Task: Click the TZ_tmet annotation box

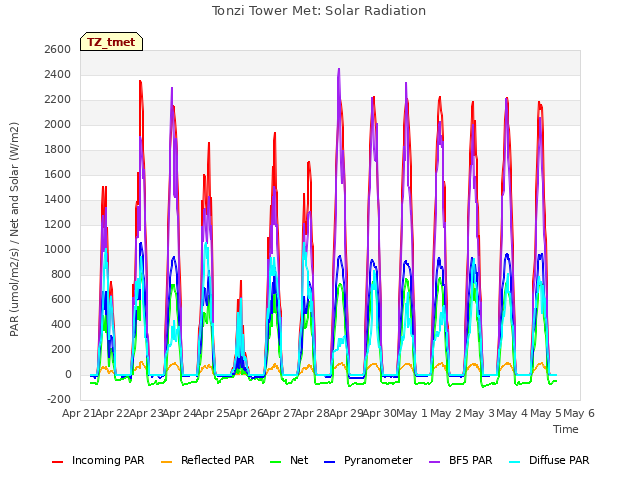Action: click(111, 42)
